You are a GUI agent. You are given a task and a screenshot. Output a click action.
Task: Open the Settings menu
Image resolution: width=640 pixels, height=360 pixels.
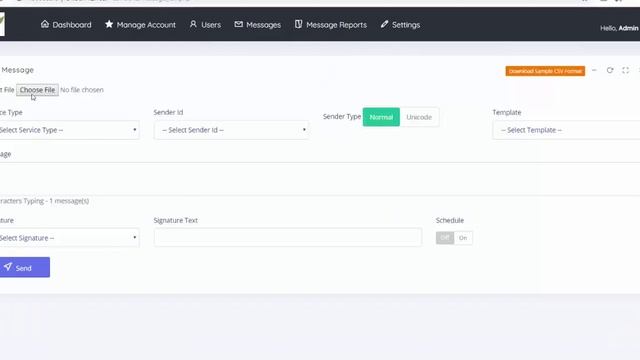click(400, 25)
